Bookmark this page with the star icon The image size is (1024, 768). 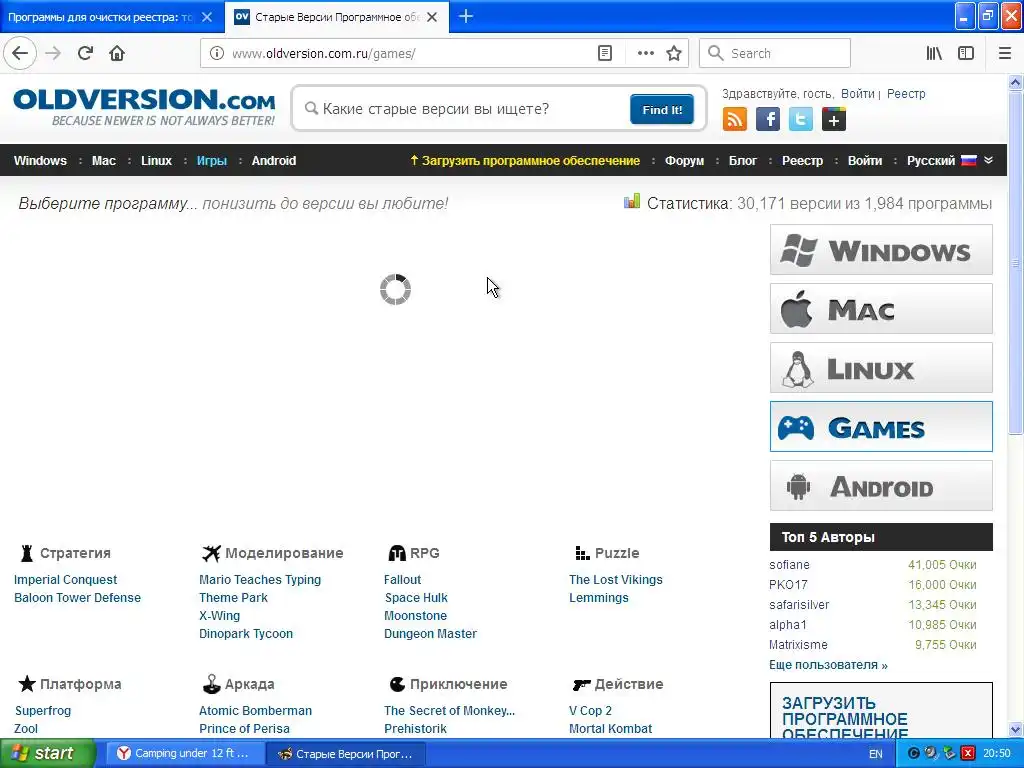tap(674, 53)
